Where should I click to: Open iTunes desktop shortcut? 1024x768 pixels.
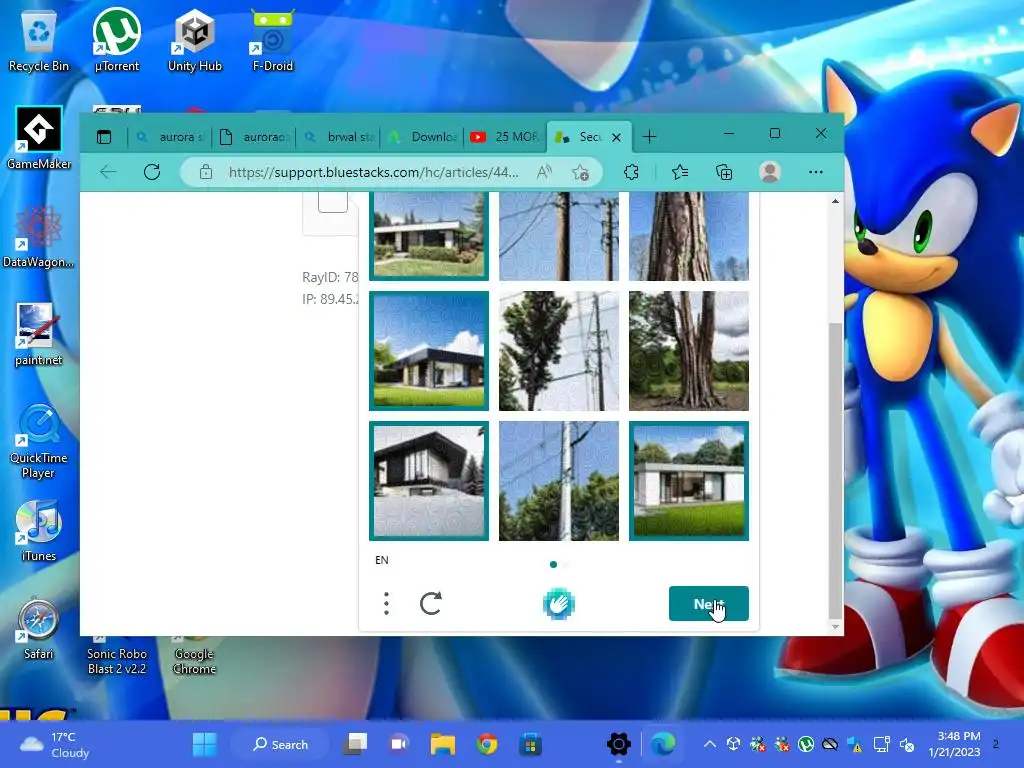pyautogui.click(x=39, y=530)
